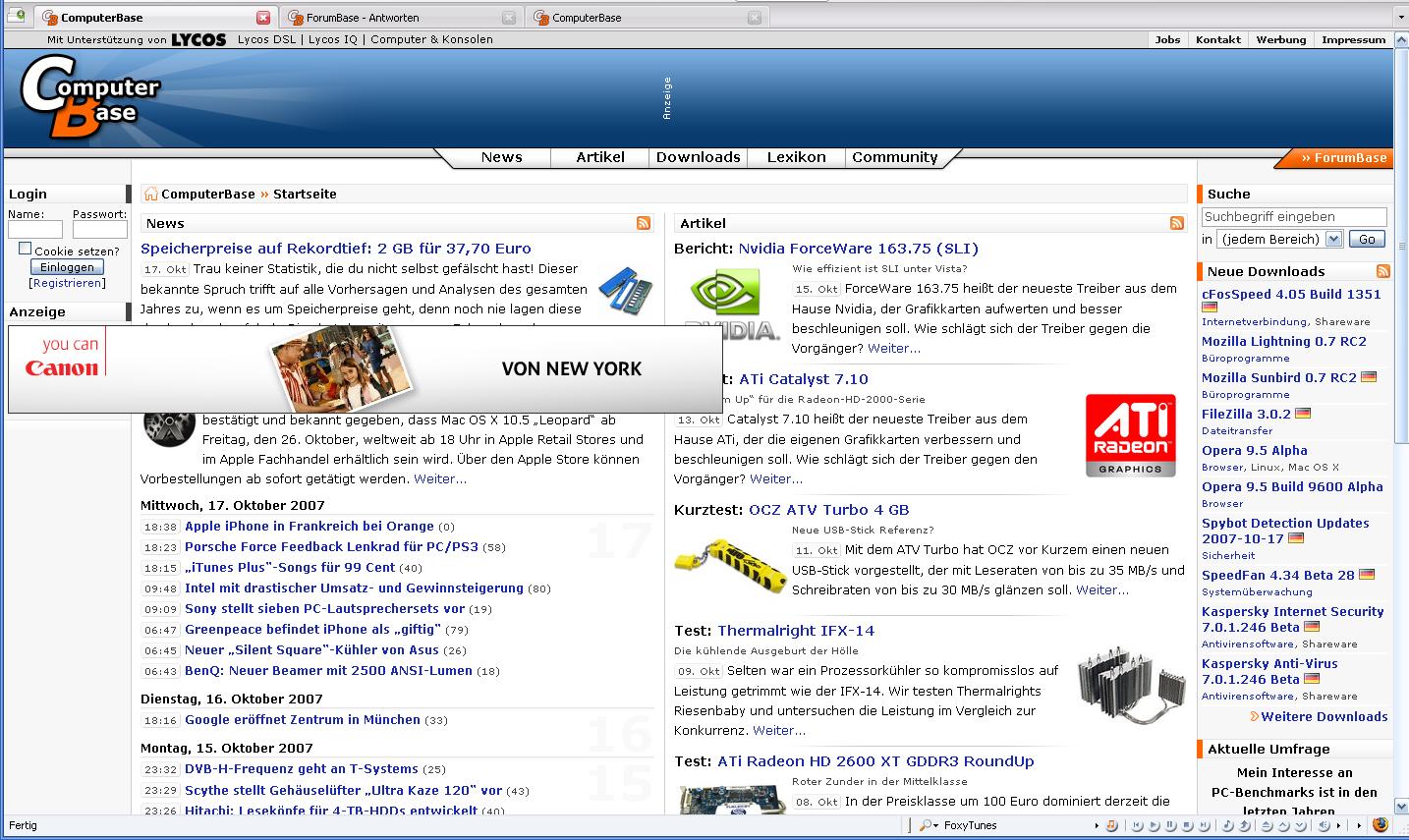The image size is (1409, 840).
Task: Click the Firefox icon in the status bar
Action: pyautogui.click(x=1381, y=824)
